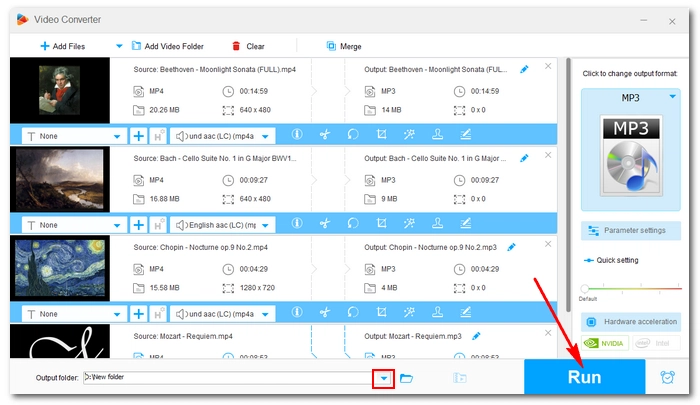This screenshot has height=405, width=700.
Task: Click the MP3 disc format image
Action: (631, 156)
